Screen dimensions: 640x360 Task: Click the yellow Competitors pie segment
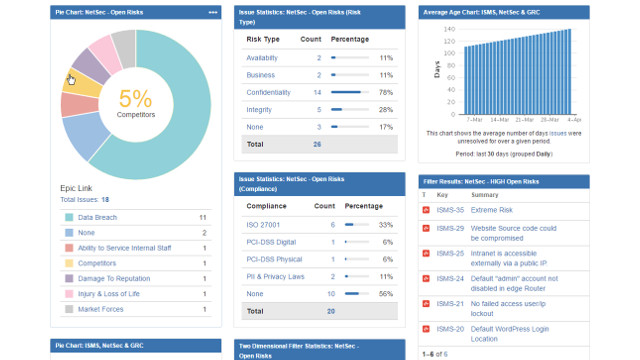tap(84, 85)
